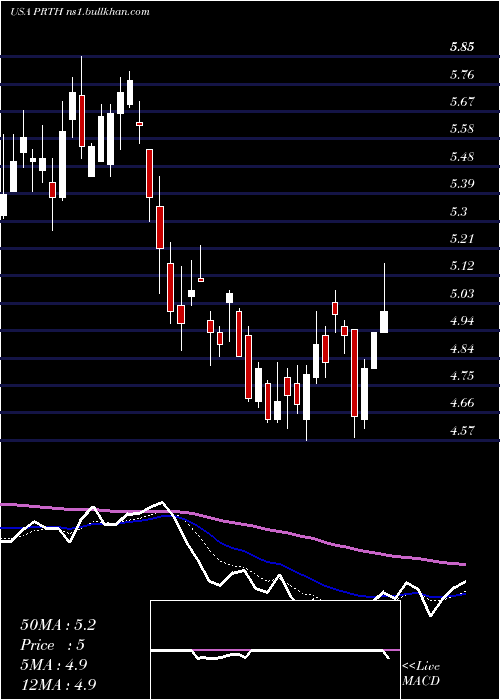Image resolution: width=500 pixels, height=700 pixels.
Task: Click the 5.12 price axis label
Action: click(462, 266)
